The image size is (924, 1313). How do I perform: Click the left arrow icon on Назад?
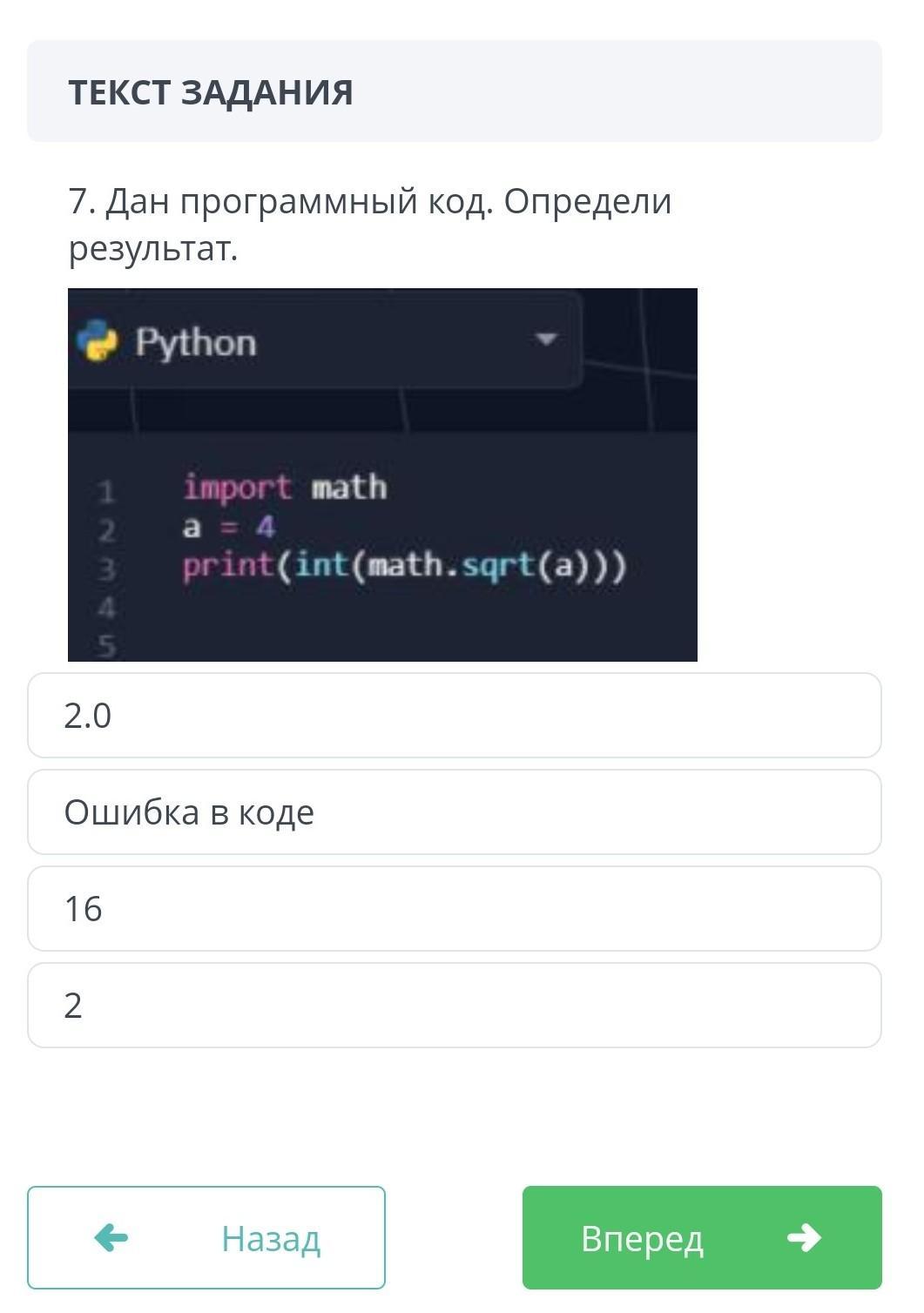(111, 1237)
